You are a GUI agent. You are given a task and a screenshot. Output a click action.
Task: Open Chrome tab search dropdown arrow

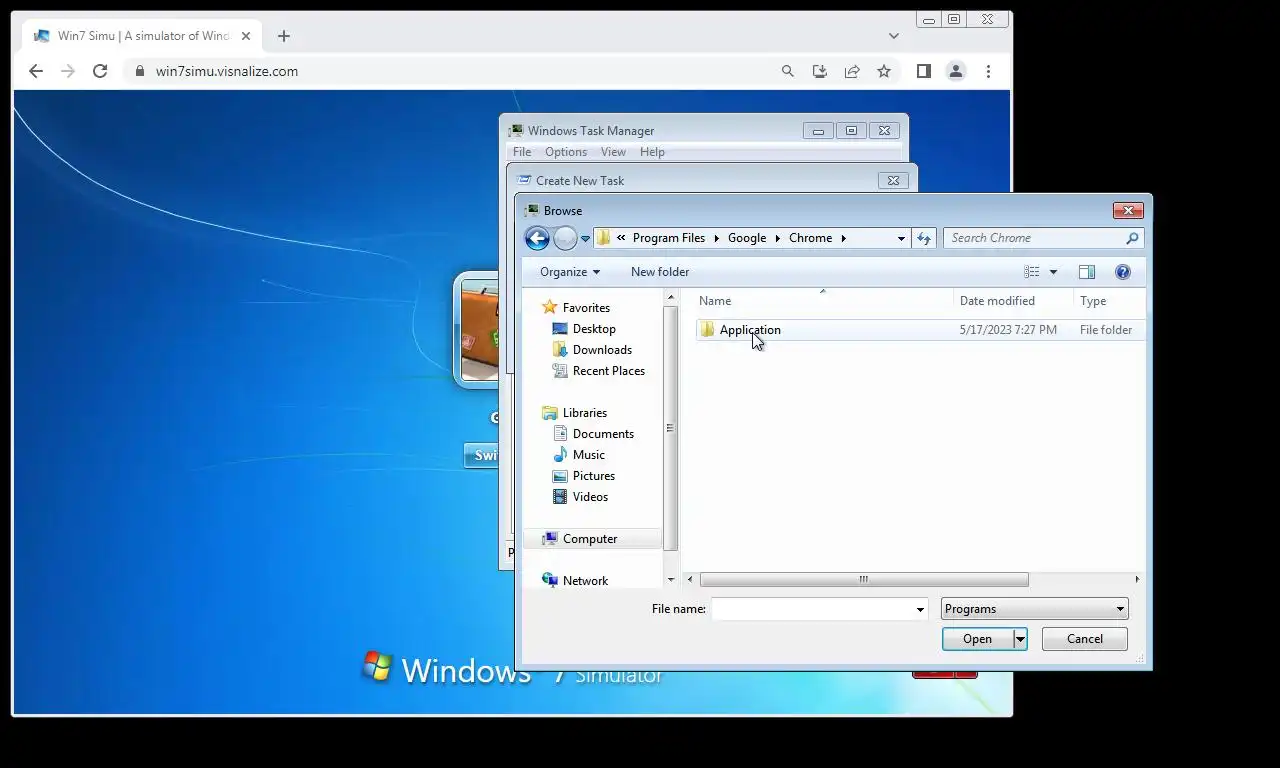(x=893, y=36)
